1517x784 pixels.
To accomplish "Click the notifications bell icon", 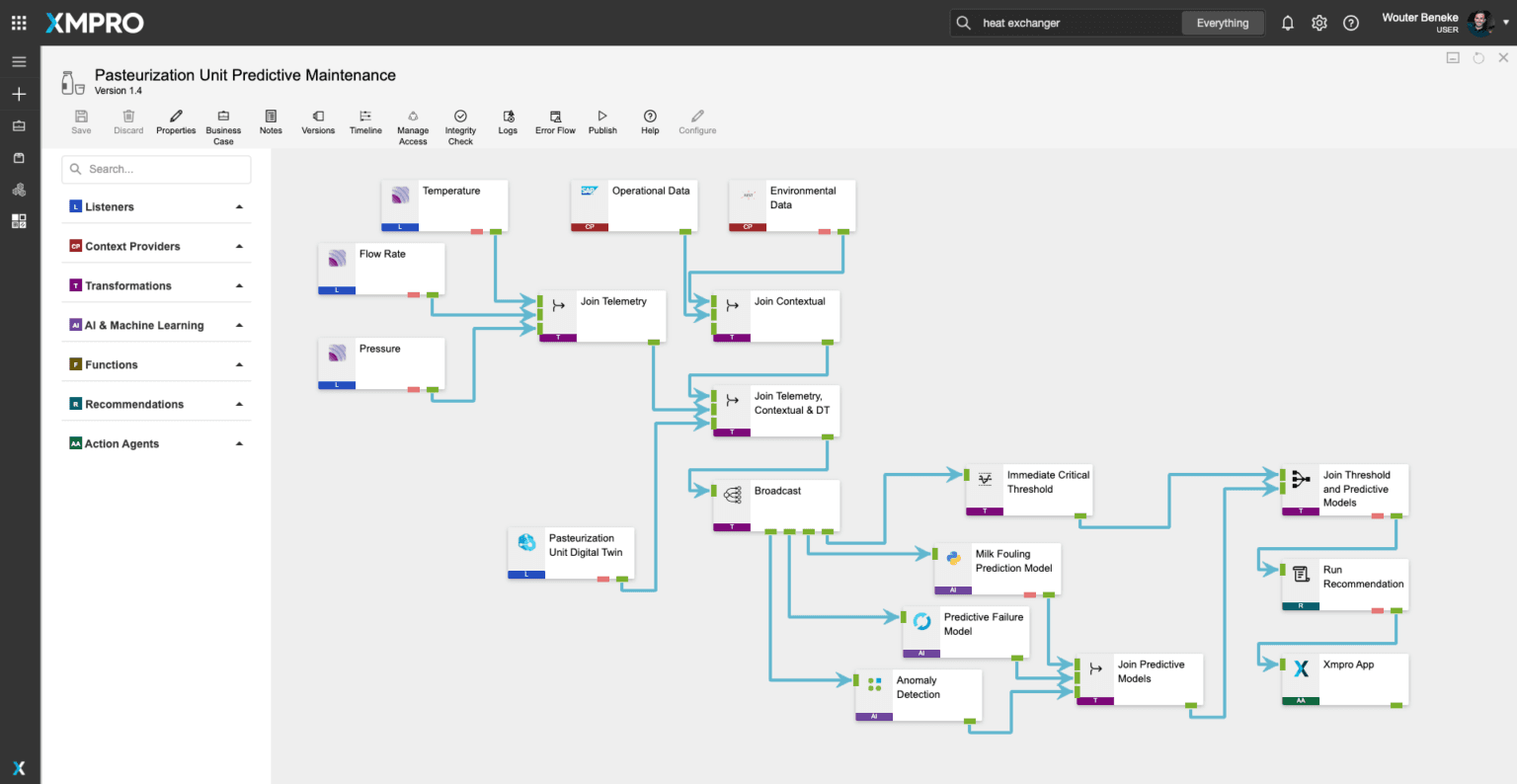I will pyautogui.click(x=1288, y=23).
